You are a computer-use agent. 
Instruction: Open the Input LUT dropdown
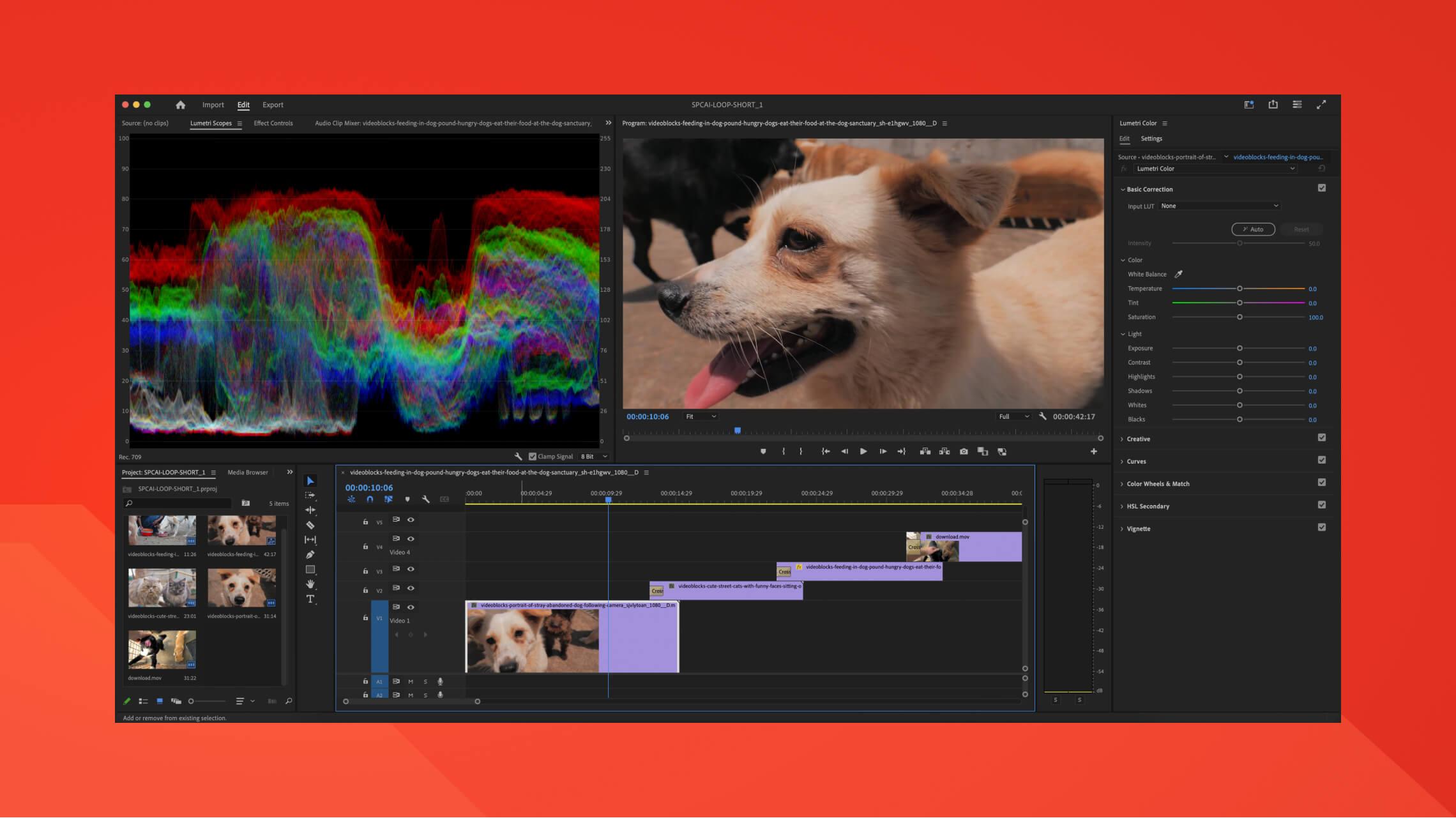click(x=1219, y=206)
